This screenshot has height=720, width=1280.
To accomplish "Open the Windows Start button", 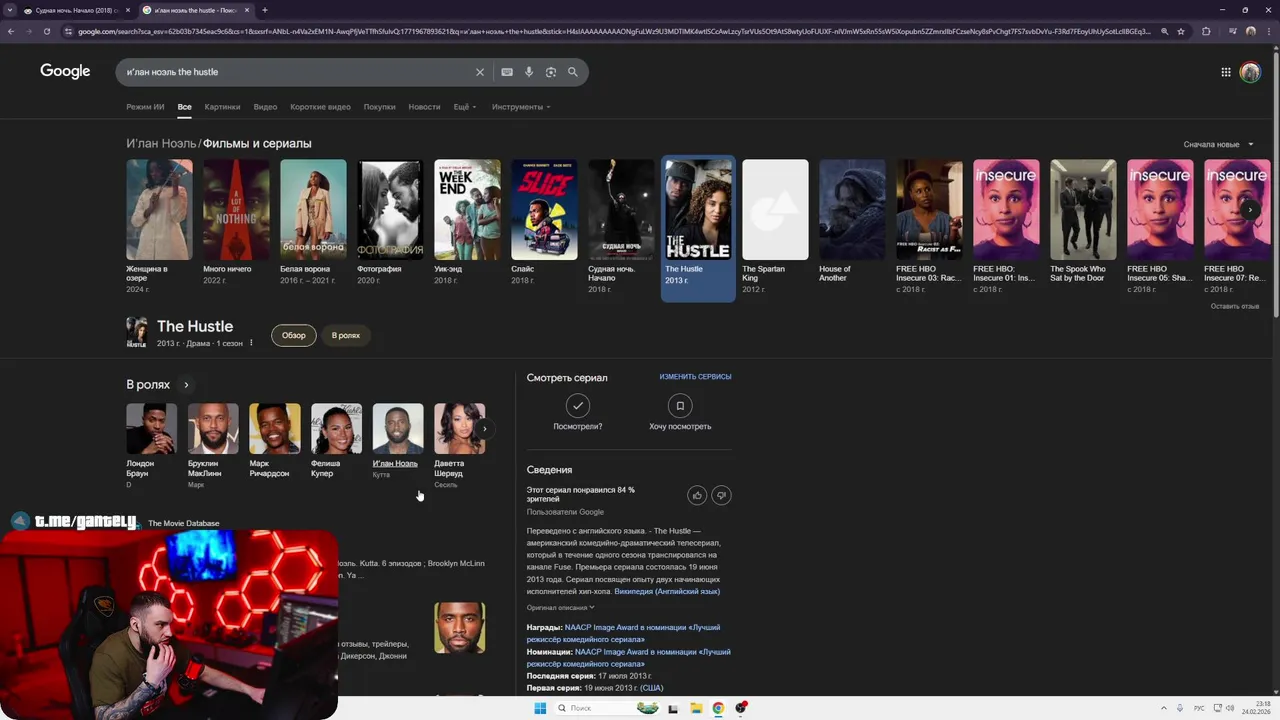I will (540, 708).
